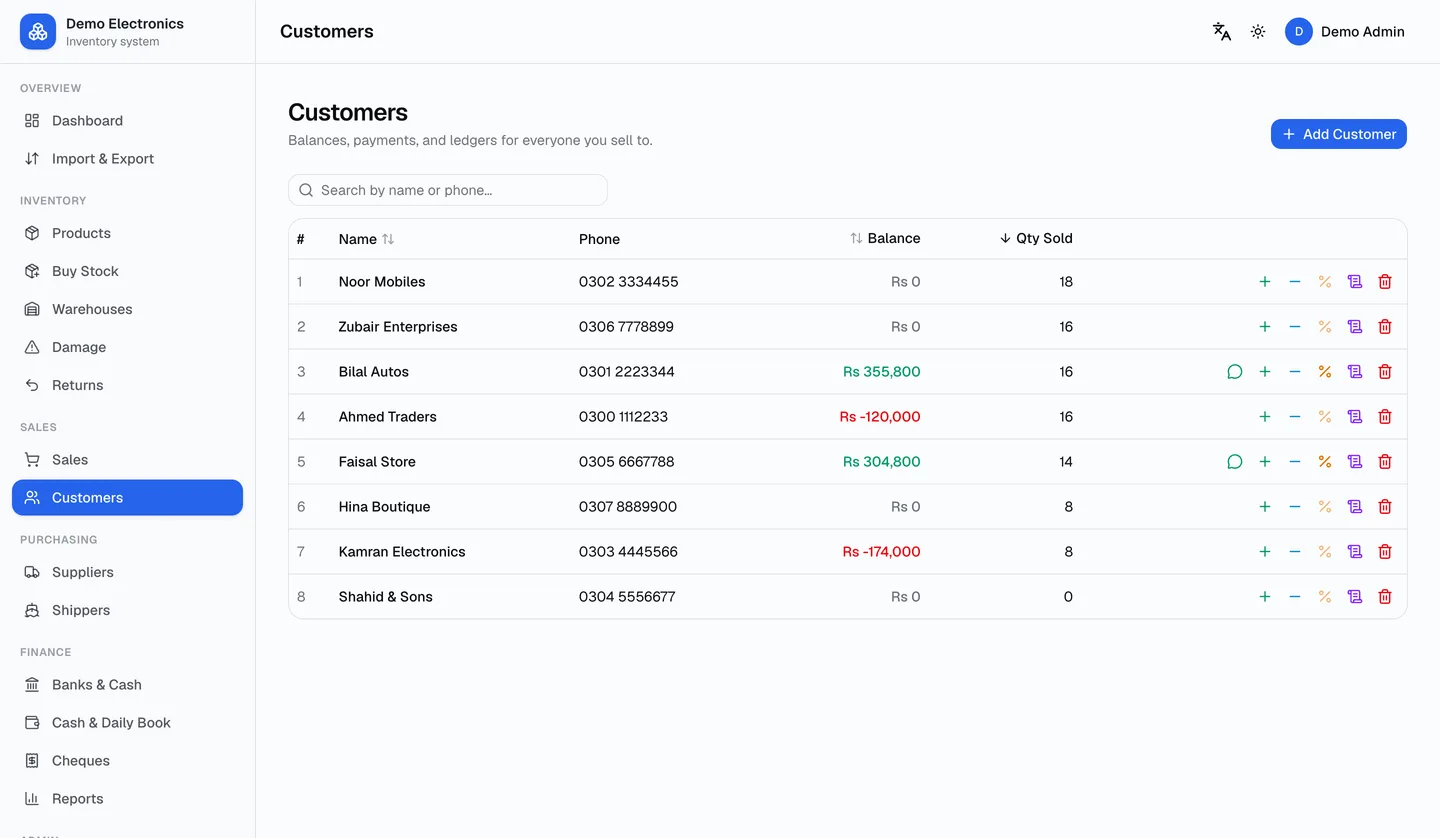Navigate to Buy Stock
This screenshot has height=838, width=1440.
click(127, 271)
